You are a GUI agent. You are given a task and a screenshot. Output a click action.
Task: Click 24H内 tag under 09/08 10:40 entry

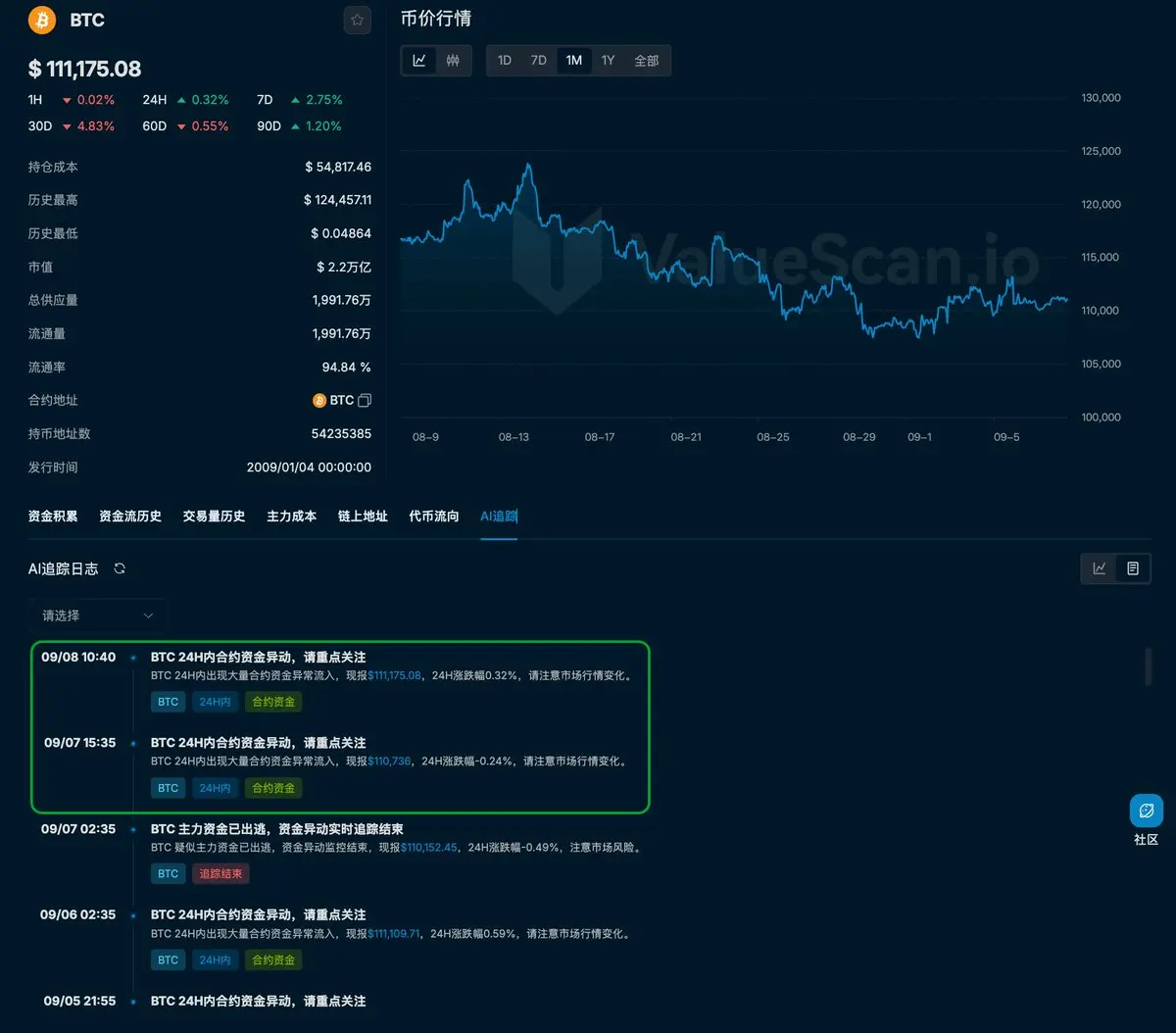pos(216,702)
